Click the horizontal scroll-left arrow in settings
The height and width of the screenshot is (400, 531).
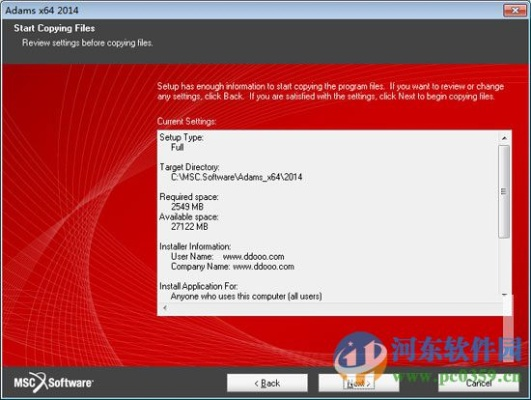[165, 308]
